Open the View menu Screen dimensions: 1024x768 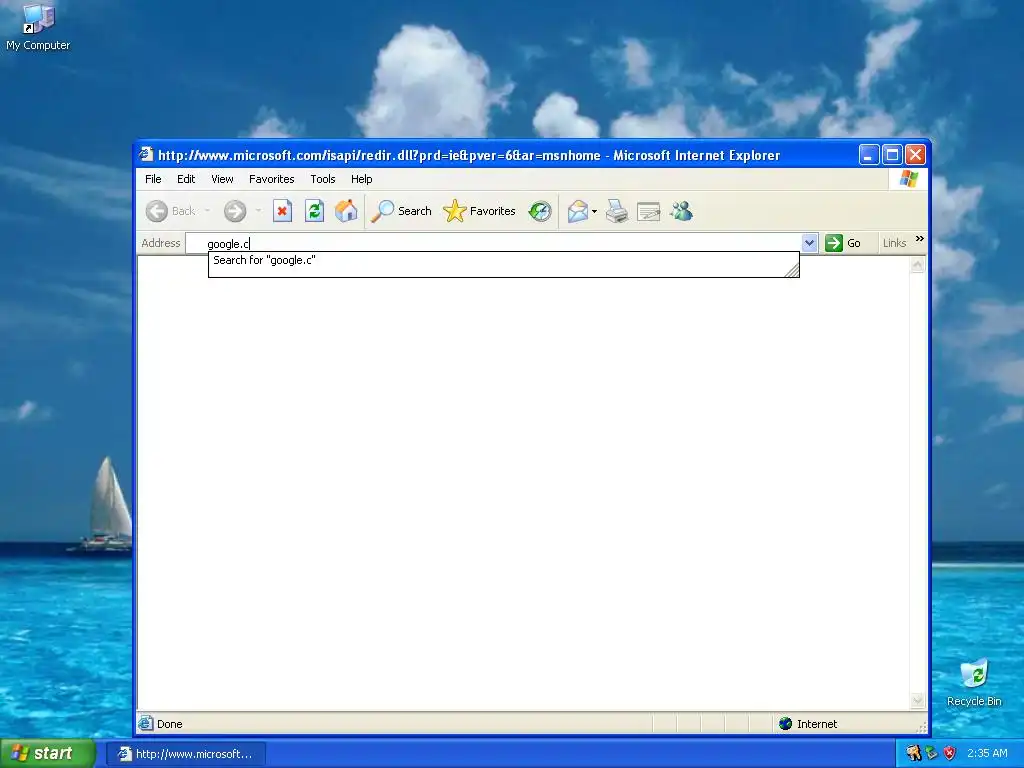click(222, 179)
